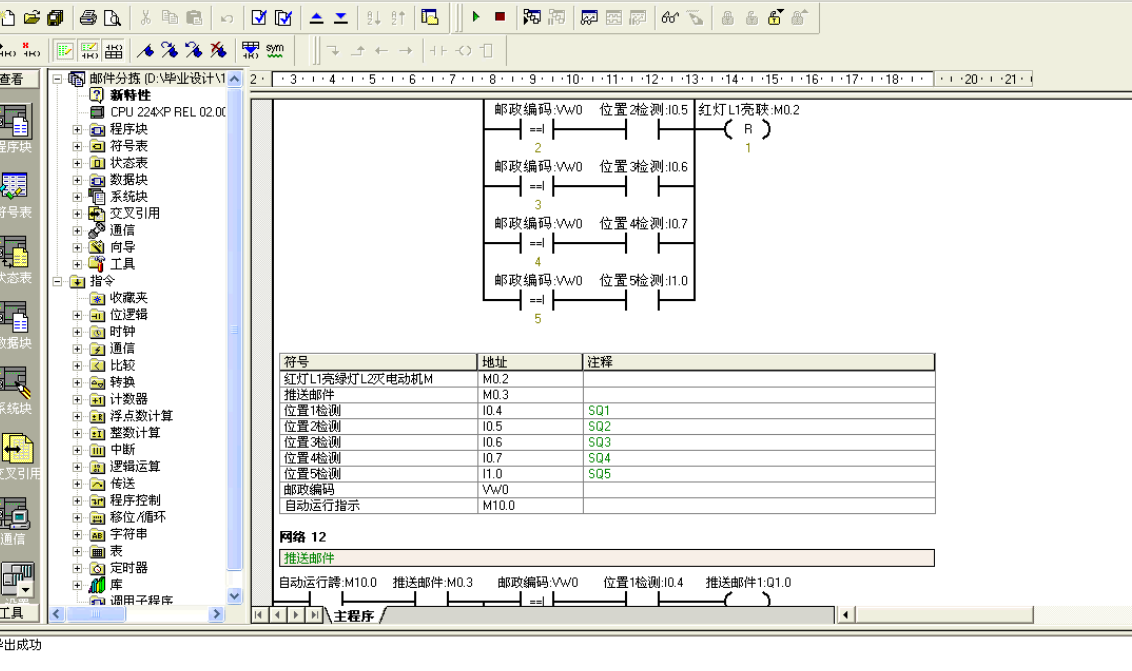Compile the current program block
This screenshot has height=671, width=1132.
259,17
